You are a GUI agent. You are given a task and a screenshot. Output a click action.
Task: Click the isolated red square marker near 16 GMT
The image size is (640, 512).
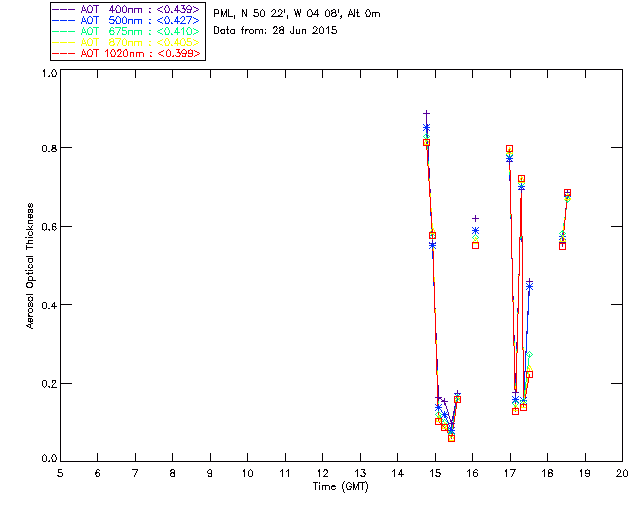point(476,245)
